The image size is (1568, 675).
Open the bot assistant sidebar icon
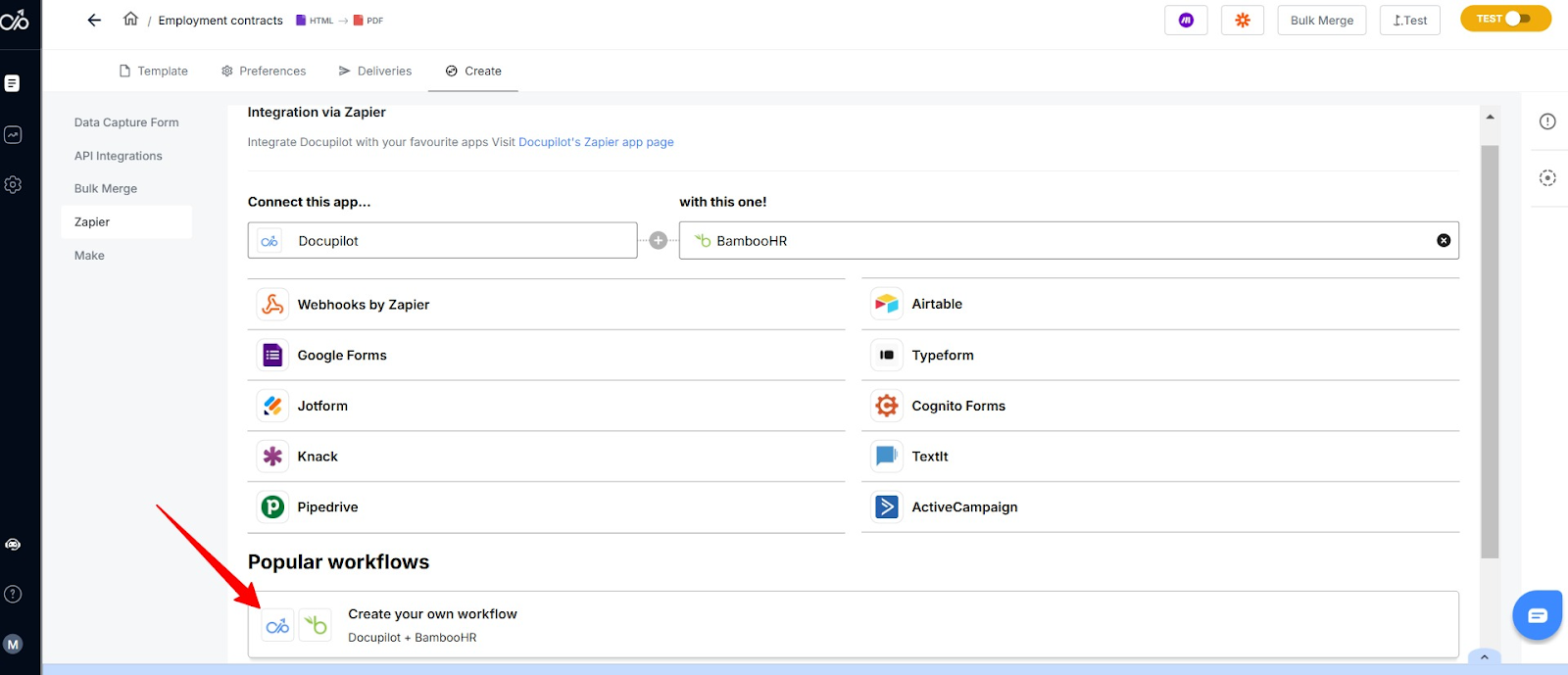(x=13, y=545)
